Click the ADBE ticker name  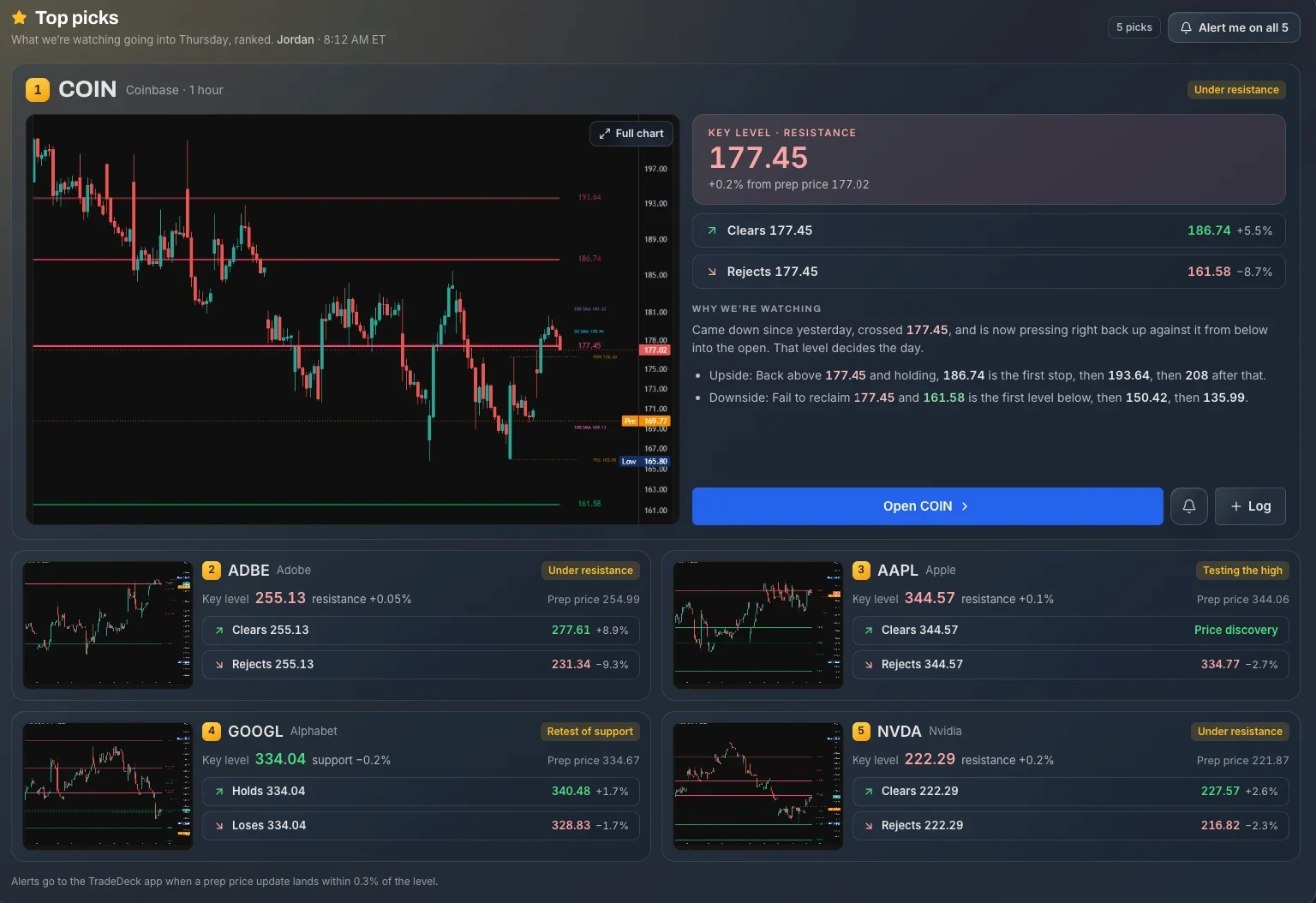[x=248, y=571]
